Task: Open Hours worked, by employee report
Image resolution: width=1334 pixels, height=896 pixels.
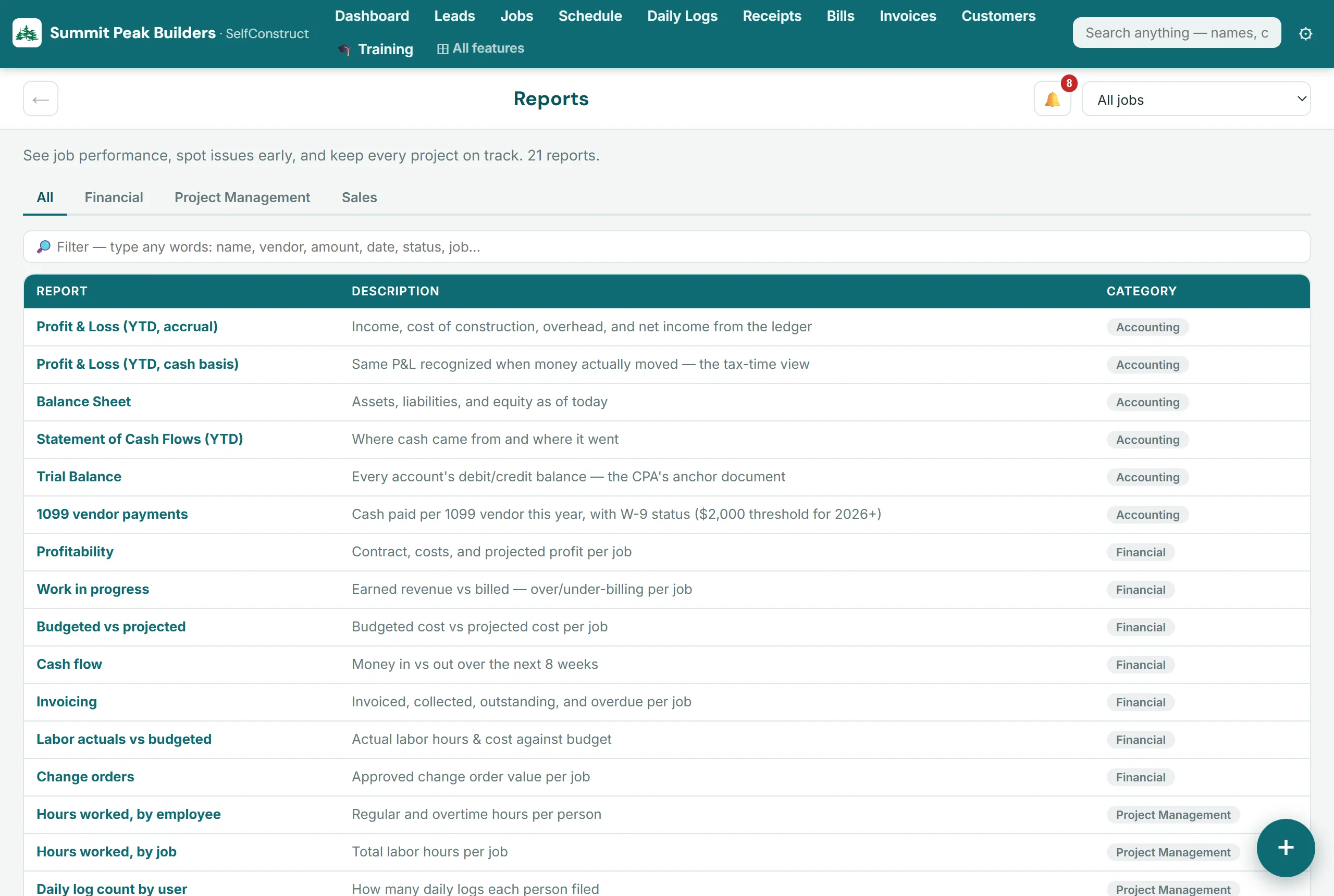Action: click(128, 814)
